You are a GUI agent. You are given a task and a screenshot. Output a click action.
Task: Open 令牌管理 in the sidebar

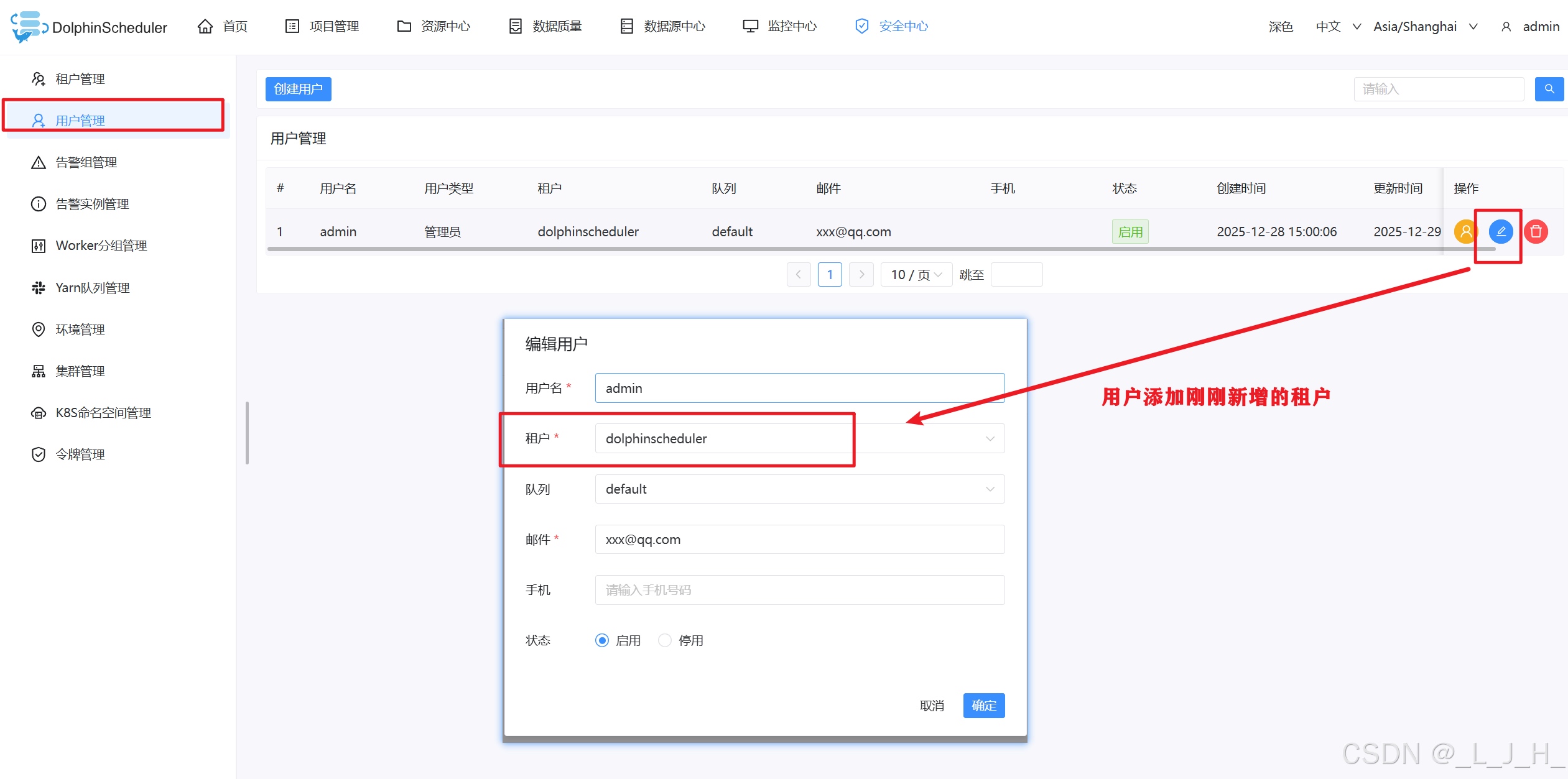point(80,454)
